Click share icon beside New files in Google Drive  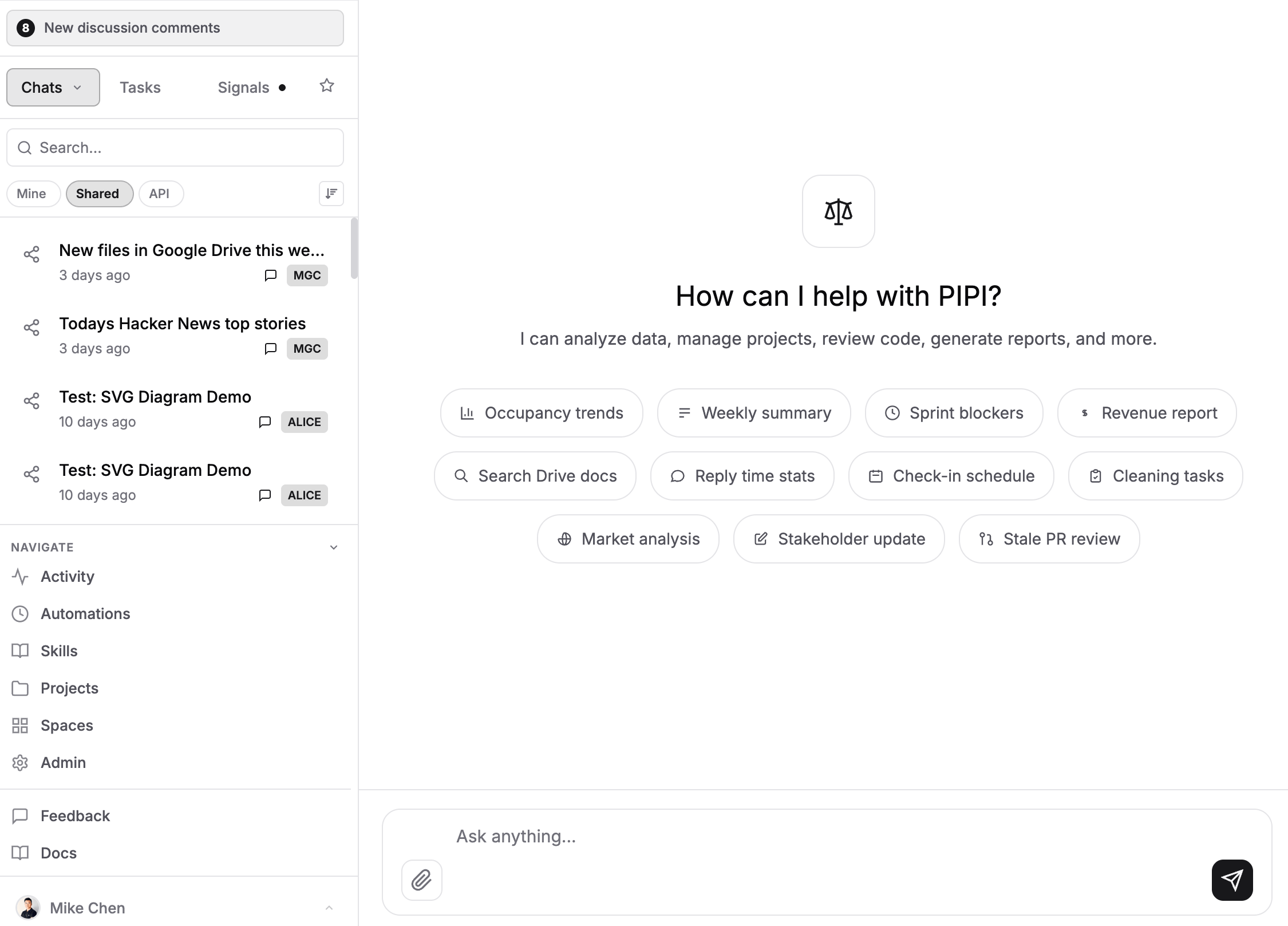point(31,254)
